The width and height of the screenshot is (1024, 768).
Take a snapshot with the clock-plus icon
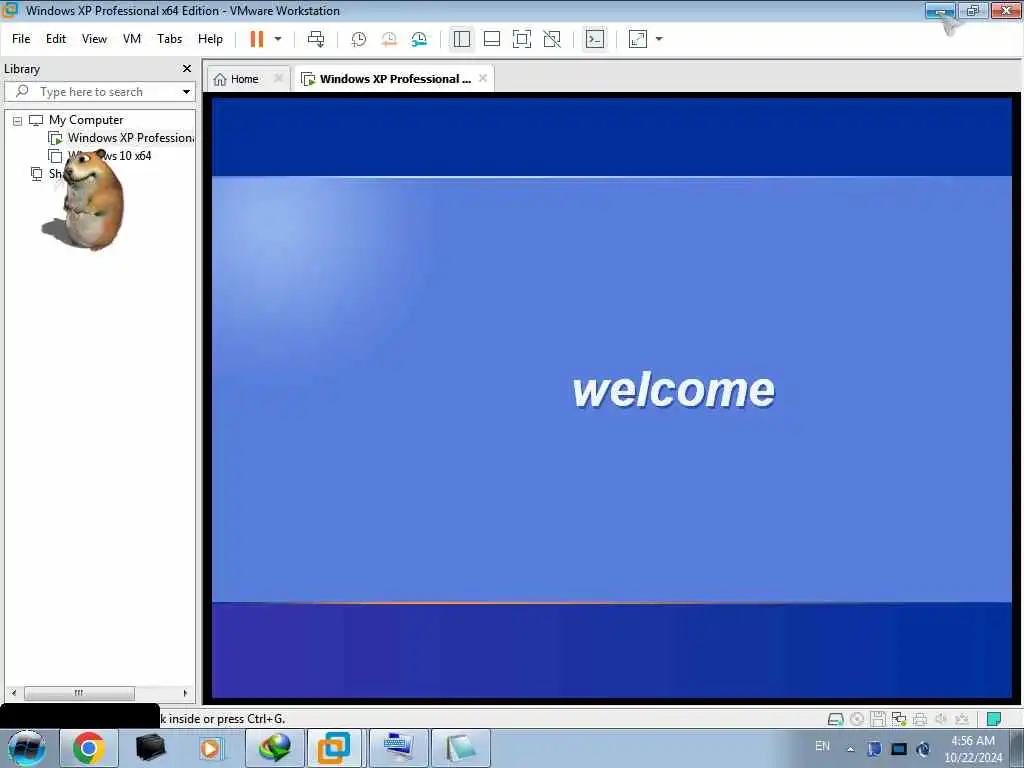(x=359, y=39)
